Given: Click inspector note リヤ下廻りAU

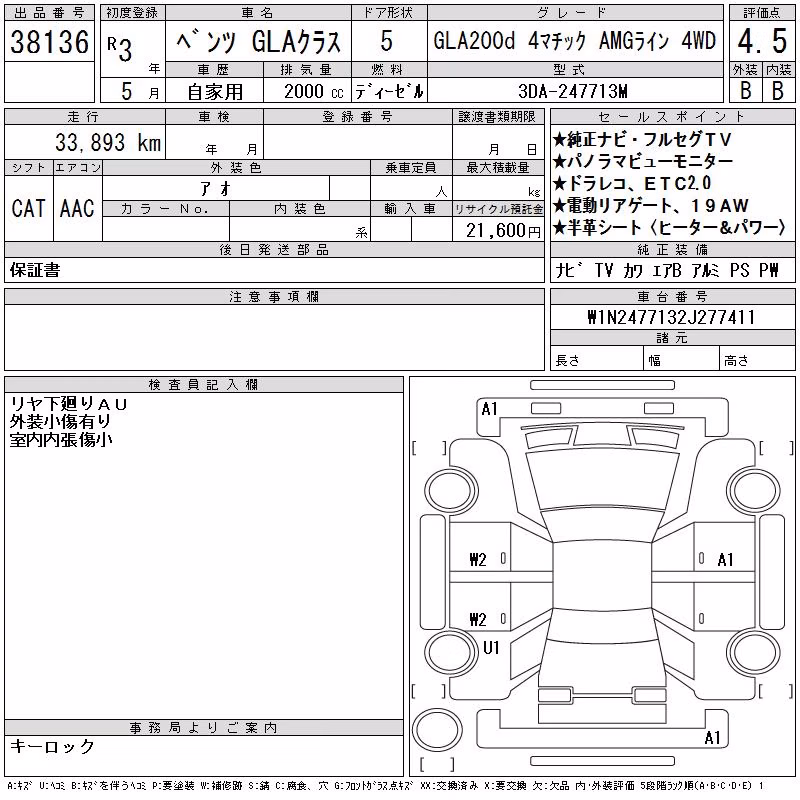Looking at the screenshot, I should (x=68, y=404).
